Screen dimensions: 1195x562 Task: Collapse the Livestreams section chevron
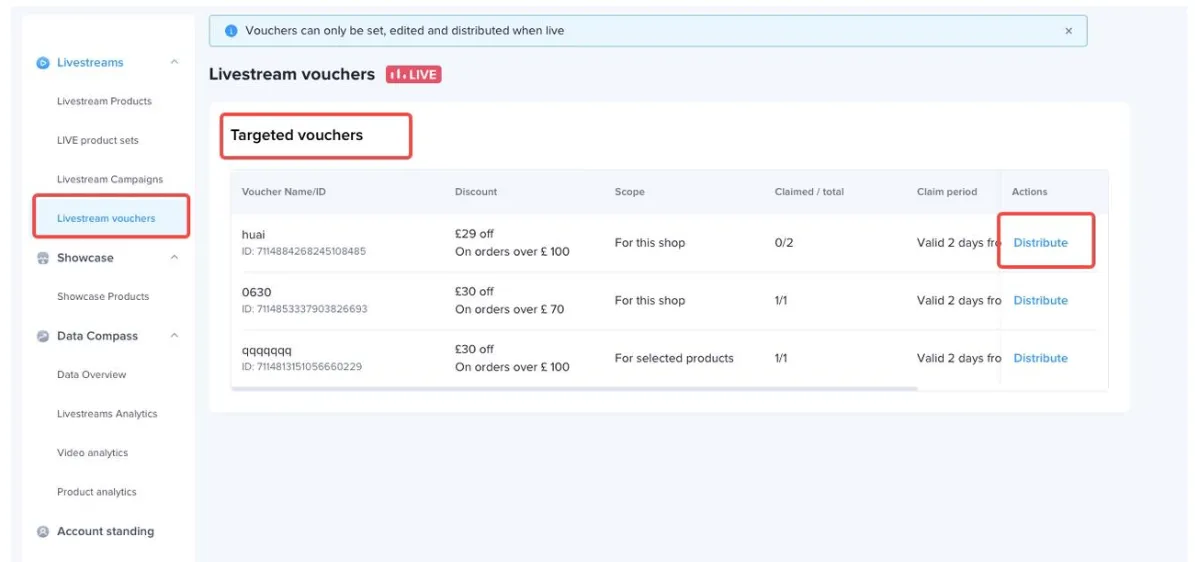click(175, 63)
